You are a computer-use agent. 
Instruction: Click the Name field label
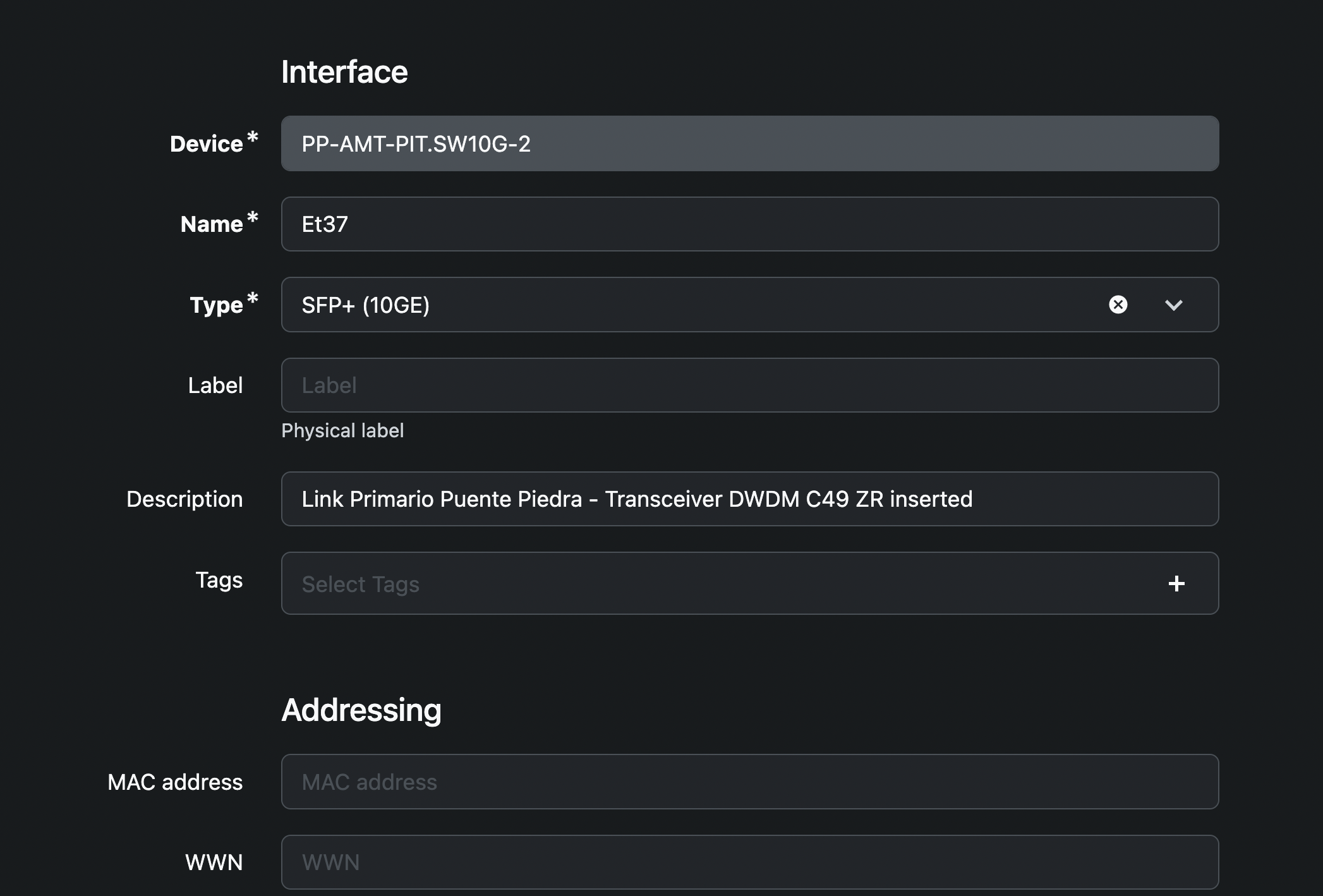(x=211, y=224)
